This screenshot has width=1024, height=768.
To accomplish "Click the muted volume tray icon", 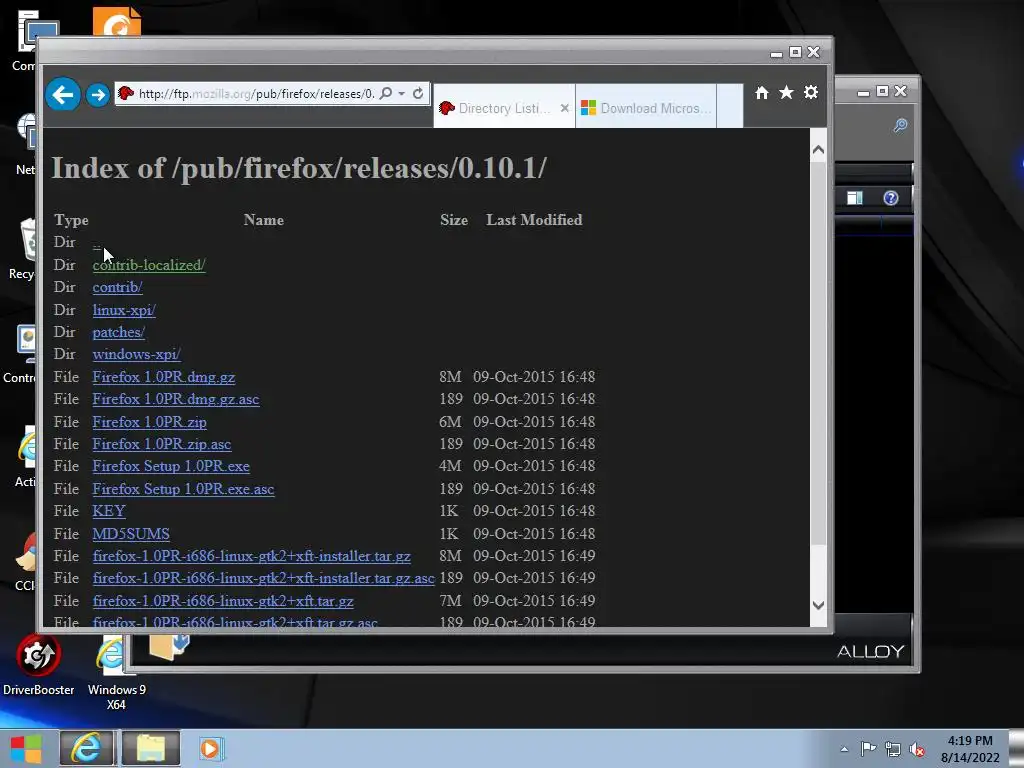I will (917, 750).
